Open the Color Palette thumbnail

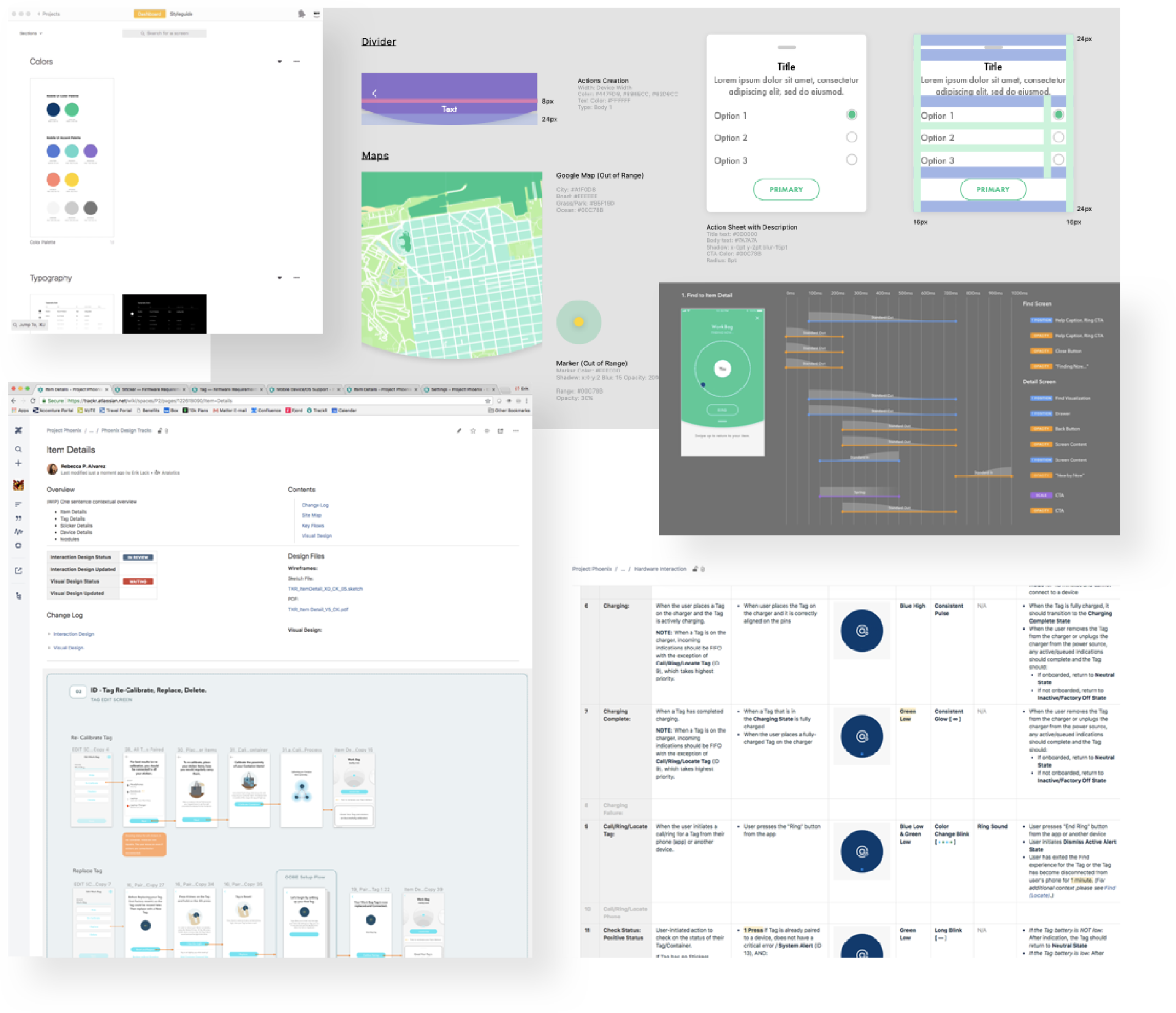coord(72,157)
